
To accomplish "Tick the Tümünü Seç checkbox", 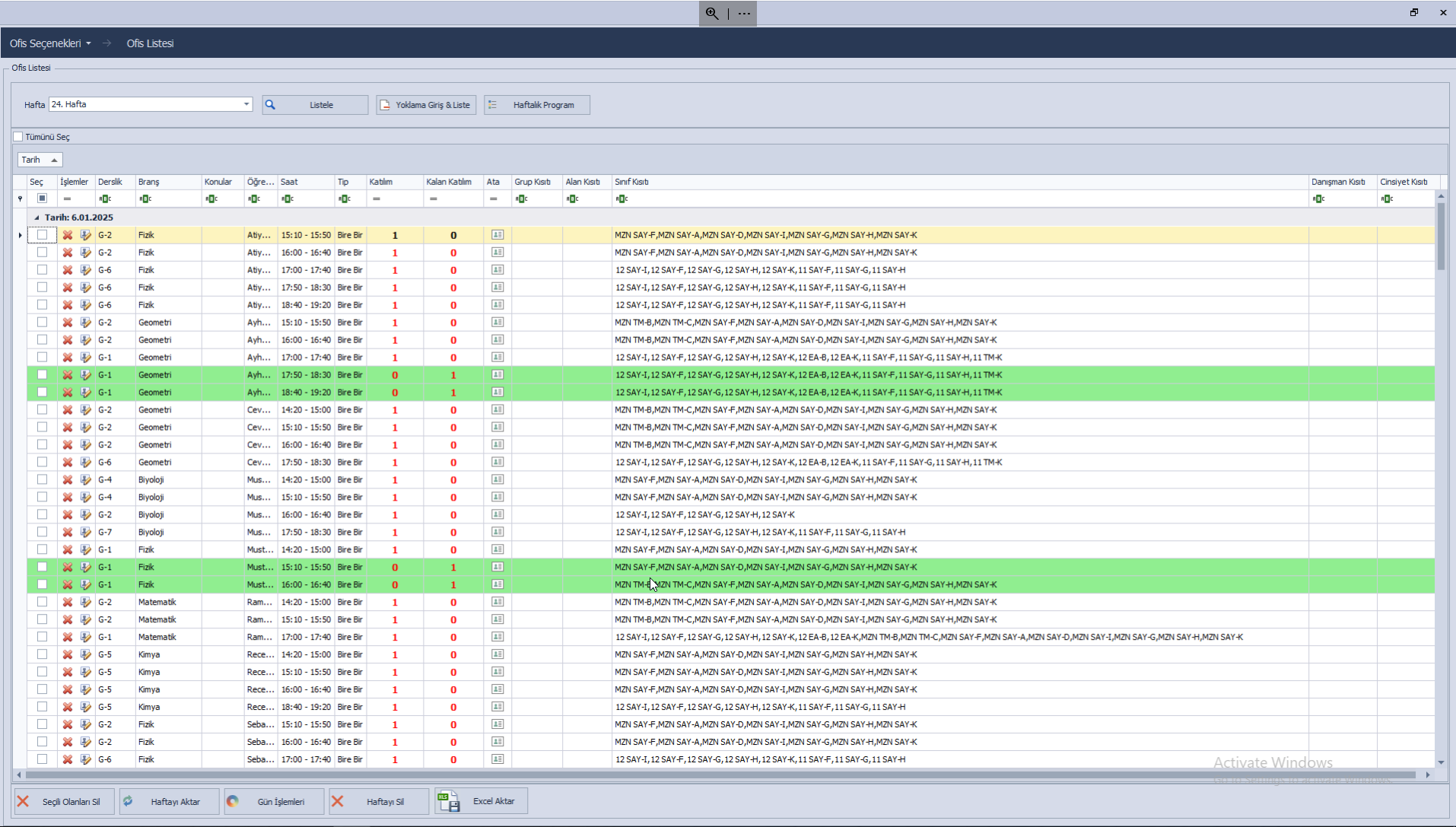I will [x=18, y=137].
